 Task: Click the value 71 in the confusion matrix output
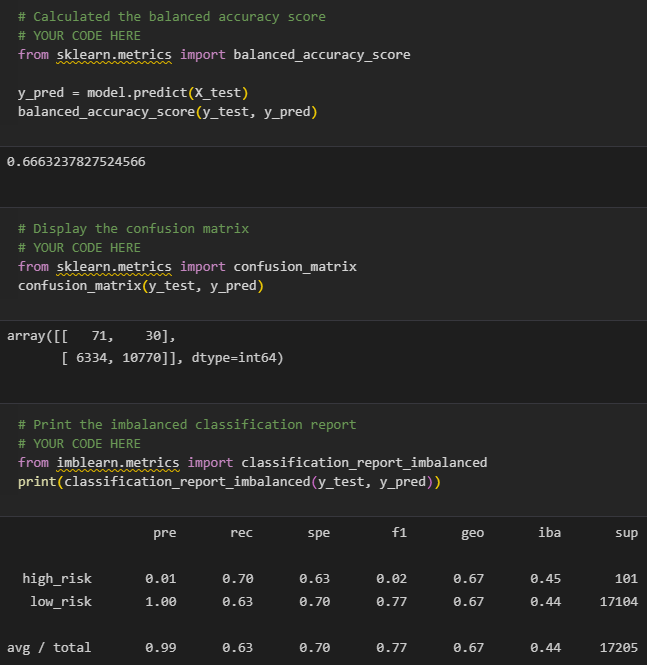pyautogui.click(x=99, y=336)
